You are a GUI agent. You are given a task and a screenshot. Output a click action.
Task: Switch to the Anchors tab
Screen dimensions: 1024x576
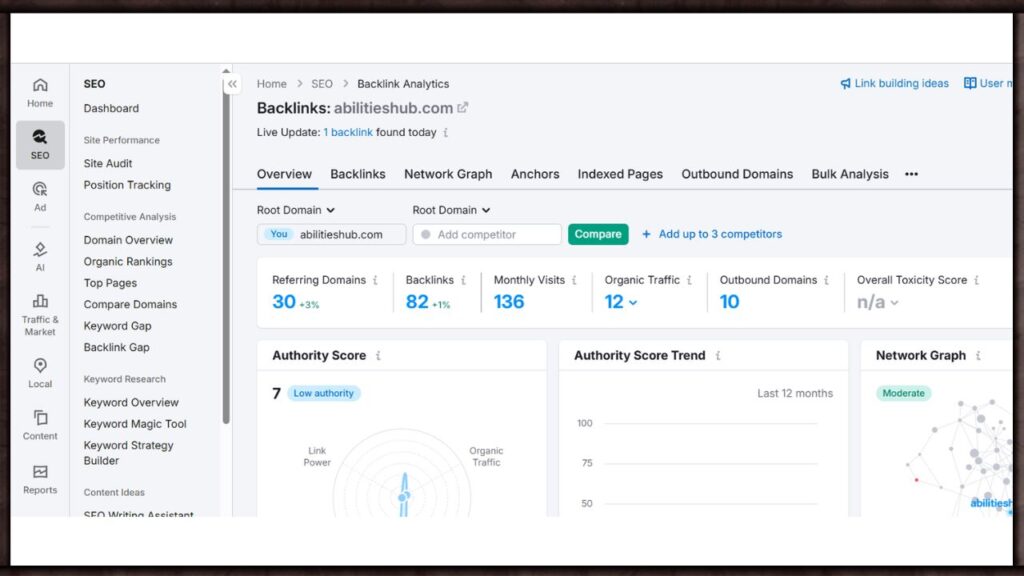[535, 174]
